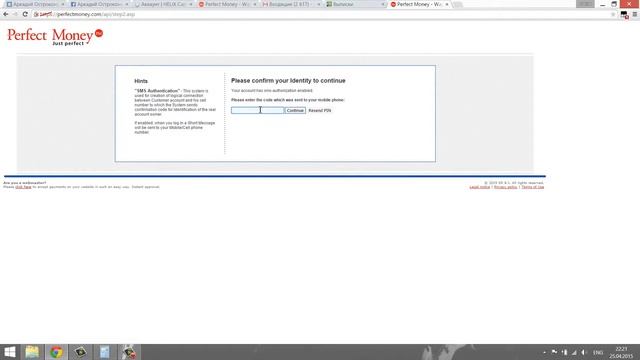Open the Action Center flag icon
The image size is (640, 360).
(x=554, y=352)
